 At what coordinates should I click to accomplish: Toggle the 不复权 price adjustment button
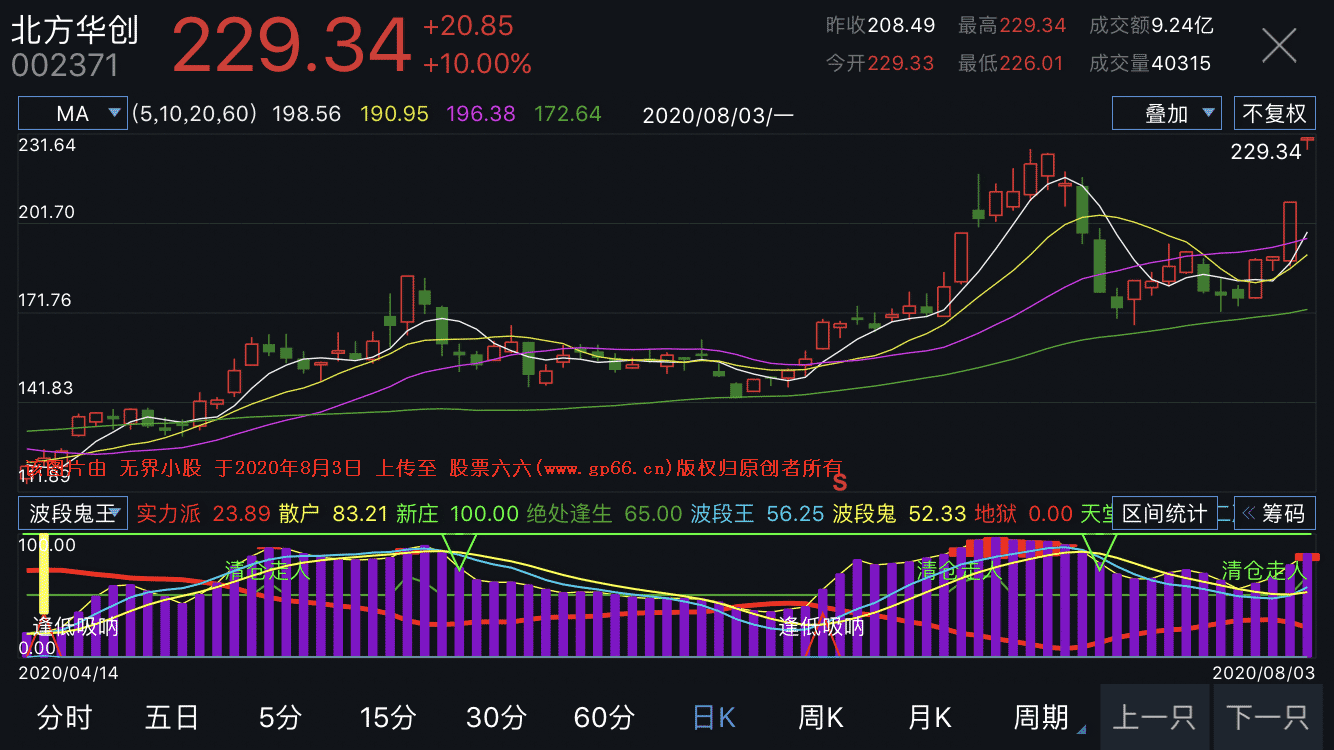tap(1274, 114)
